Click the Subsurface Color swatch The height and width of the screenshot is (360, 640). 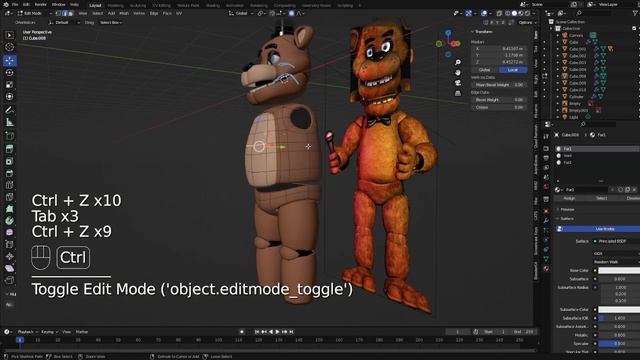click(x=619, y=309)
